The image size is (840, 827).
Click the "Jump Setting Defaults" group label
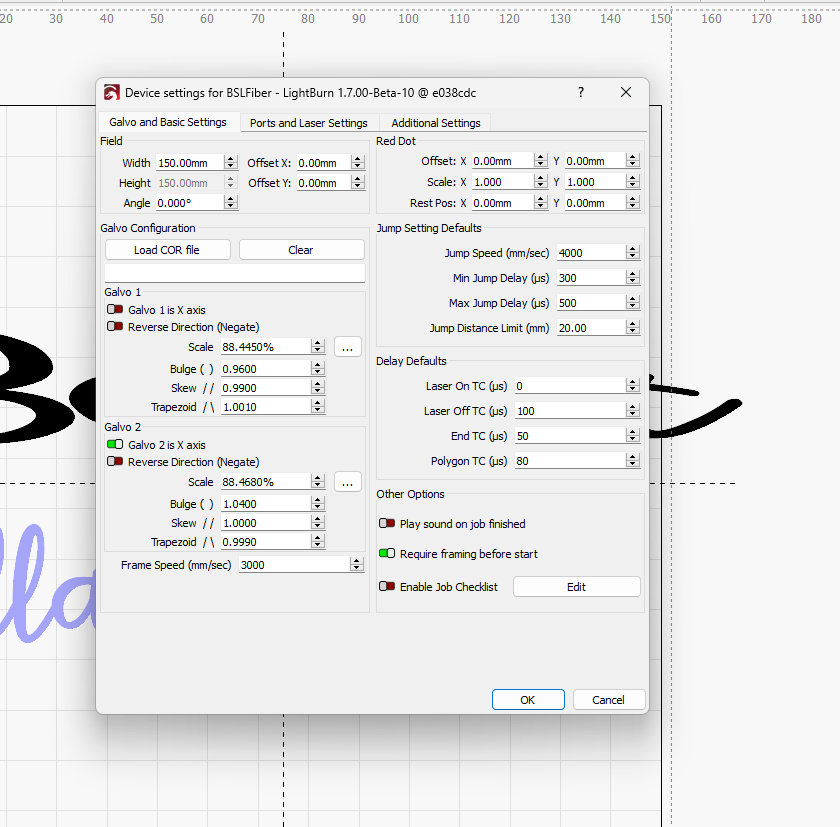[x=429, y=228]
